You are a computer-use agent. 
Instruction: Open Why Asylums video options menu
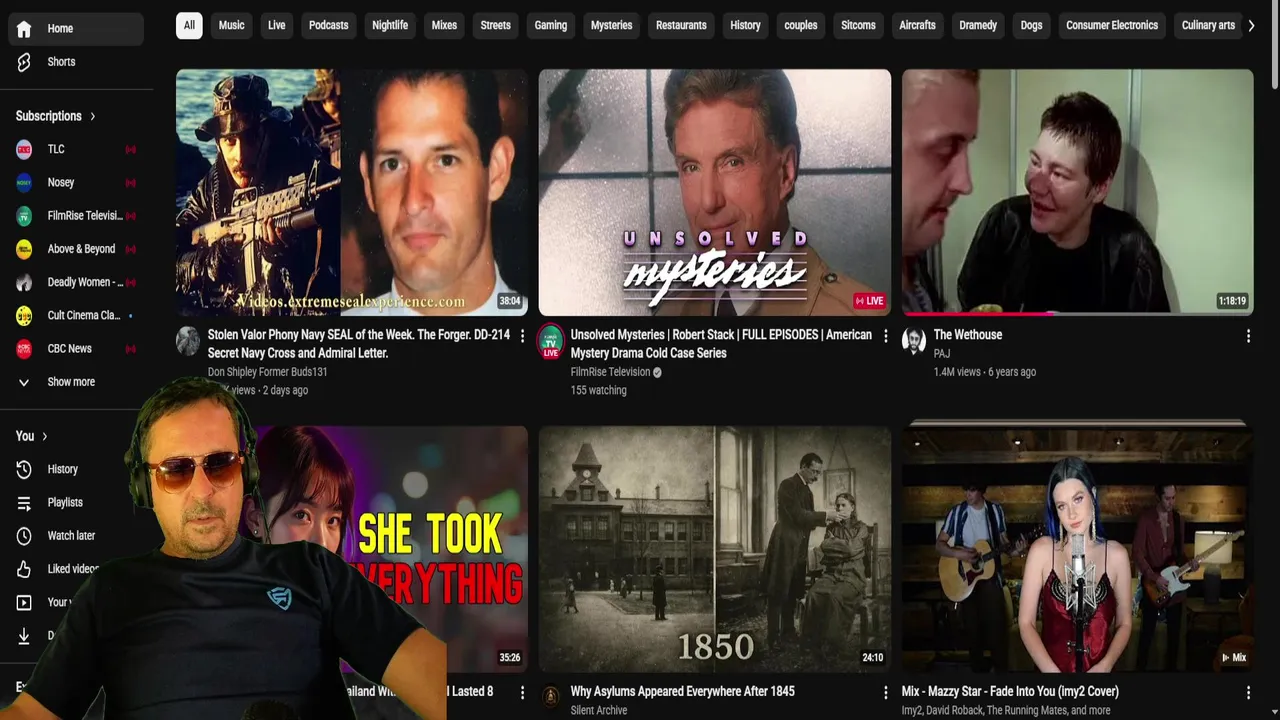pyautogui.click(x=885, y=692)
